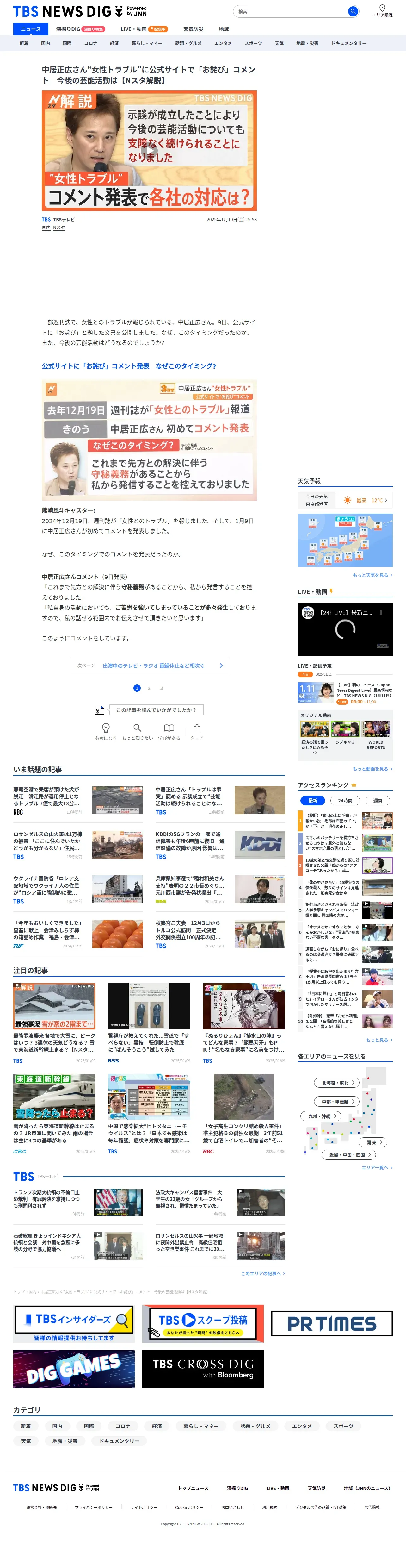This screenshot has height=1568, width=406.
Task: Select 週間 ranking filter
Action: point(378,800)
